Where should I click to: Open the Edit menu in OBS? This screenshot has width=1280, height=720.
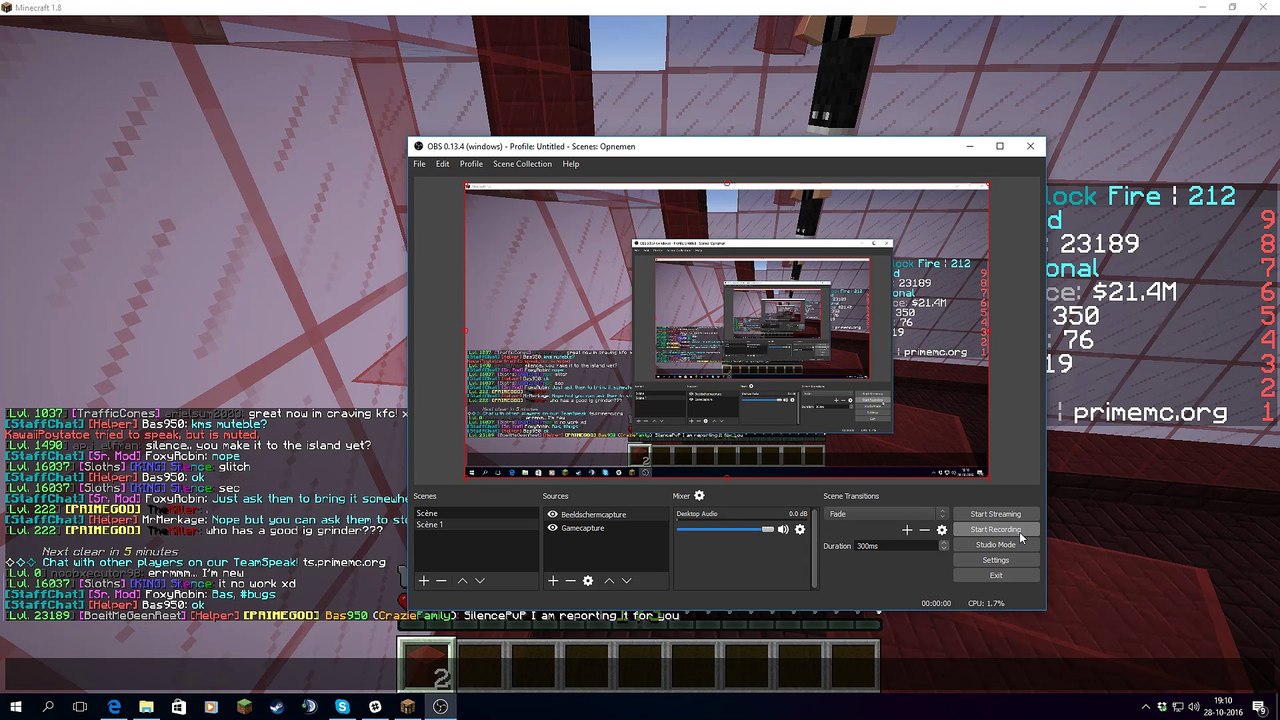point(442,164)
